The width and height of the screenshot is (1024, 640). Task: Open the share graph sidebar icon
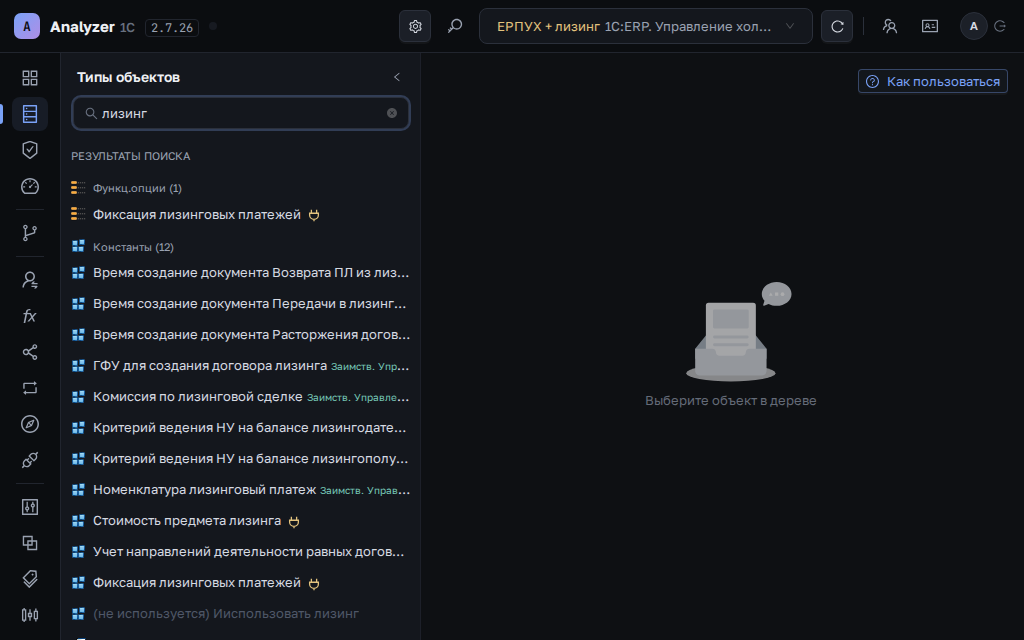click(x=30, y=352)
